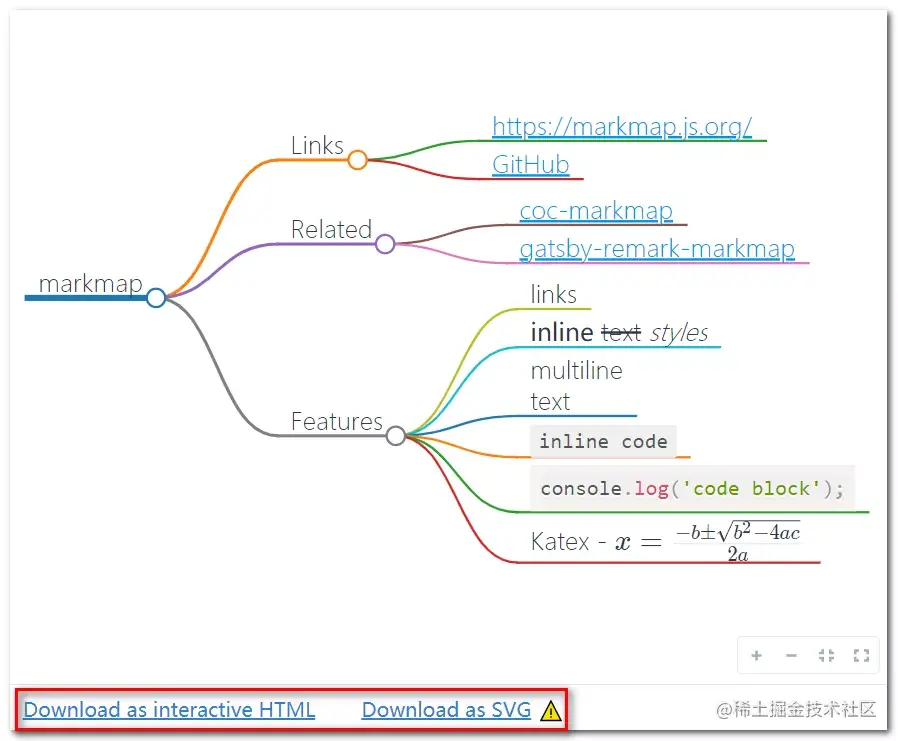The image size is (898, 741).
Task: Download as interactive HTML
Action: coord(170,710)
